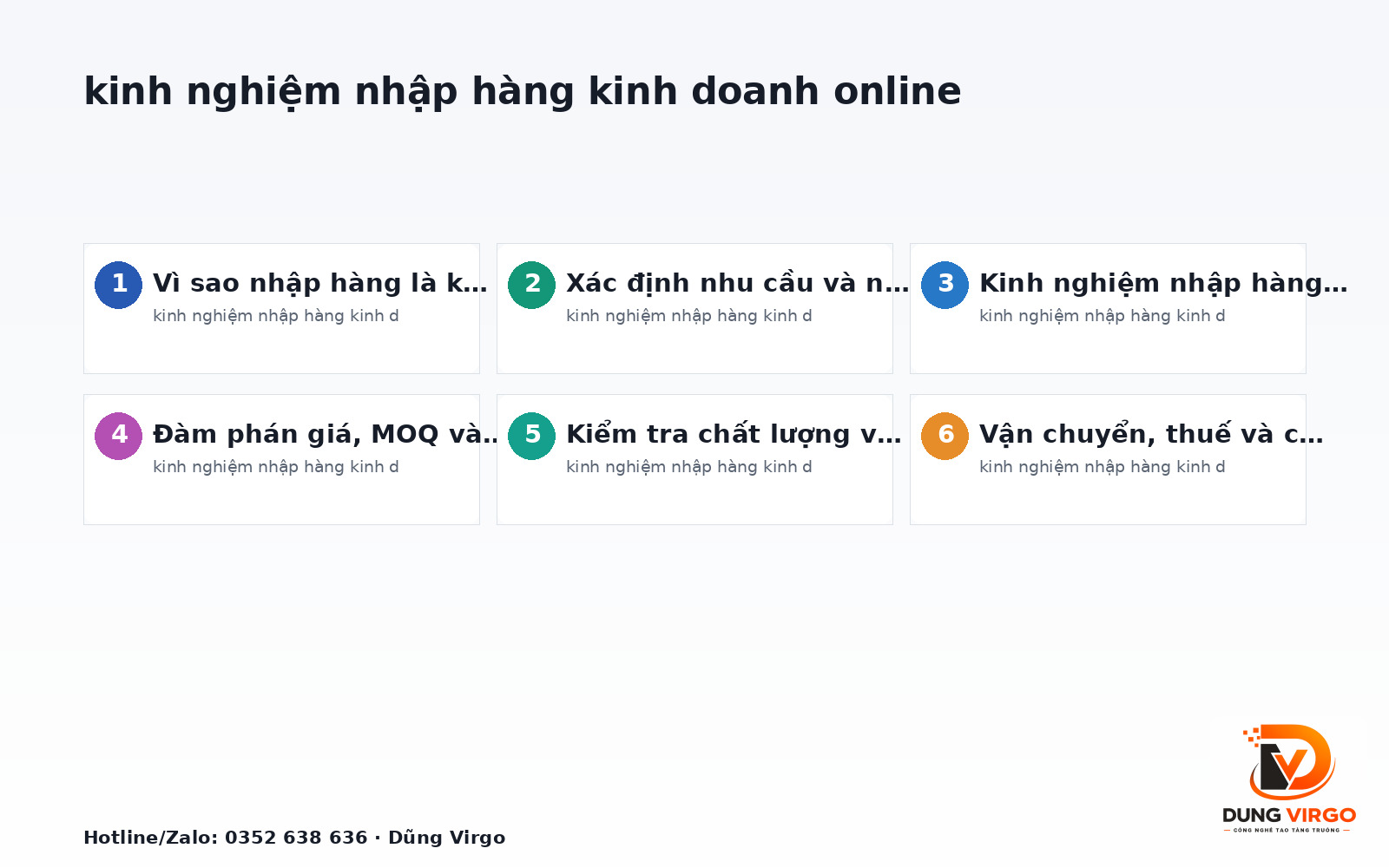Click the Hotline/Zalo 0352 638 636 text
Viewport: 1389px width, 868px height.
pos(294,838)
